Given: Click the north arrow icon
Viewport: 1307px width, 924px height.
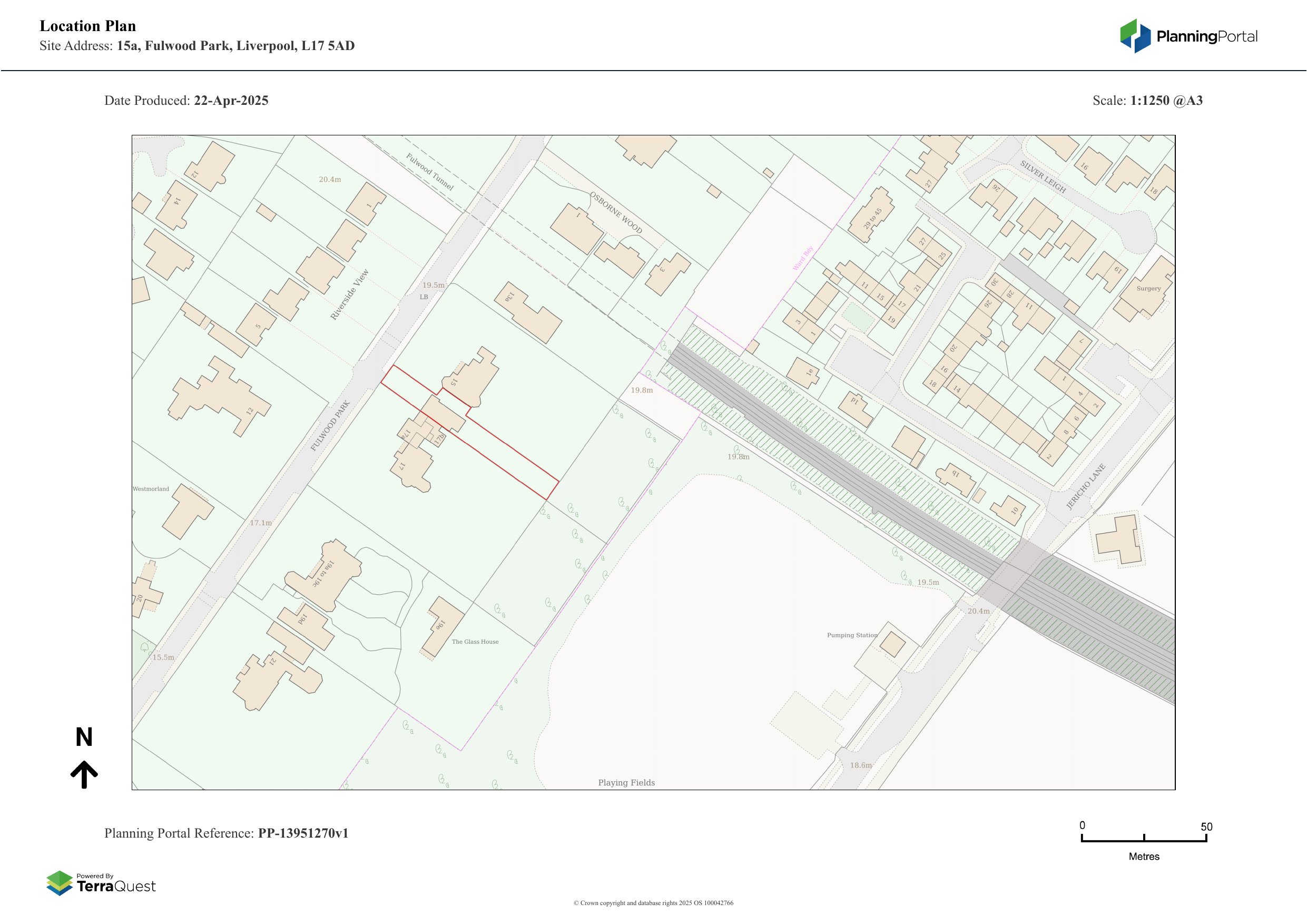Looking at the screenshot, I should pos(84,774).
